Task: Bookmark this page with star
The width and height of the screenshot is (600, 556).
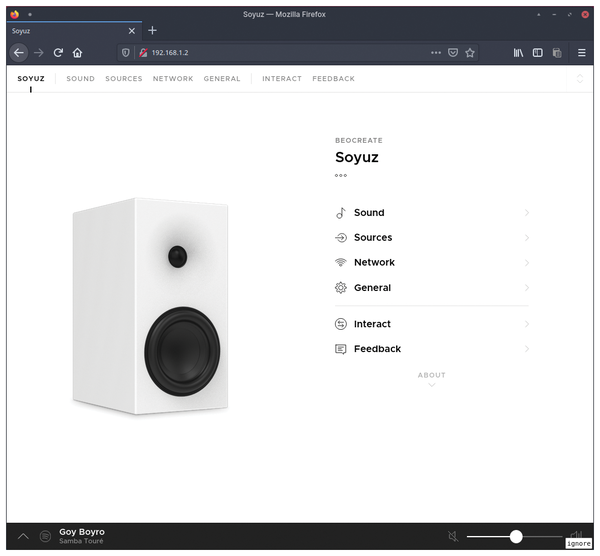Action: pyautogui.click(x=470, y=53)
